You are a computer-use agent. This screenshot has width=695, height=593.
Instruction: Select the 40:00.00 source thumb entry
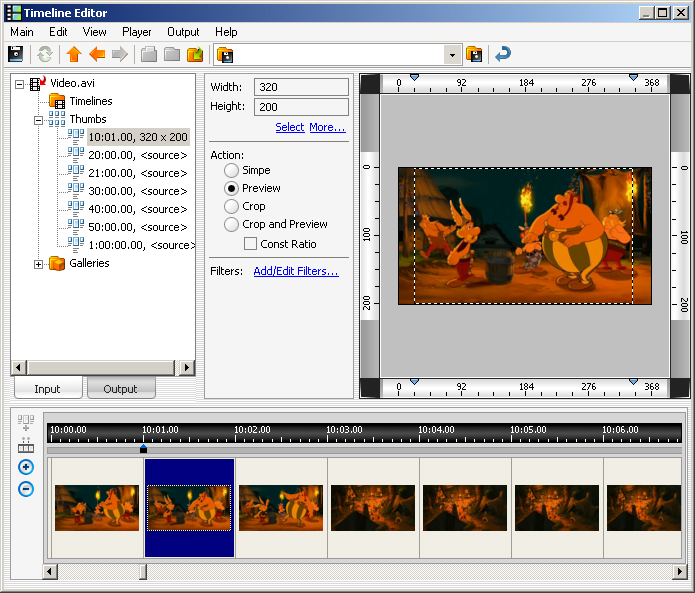tap(138, 209)
